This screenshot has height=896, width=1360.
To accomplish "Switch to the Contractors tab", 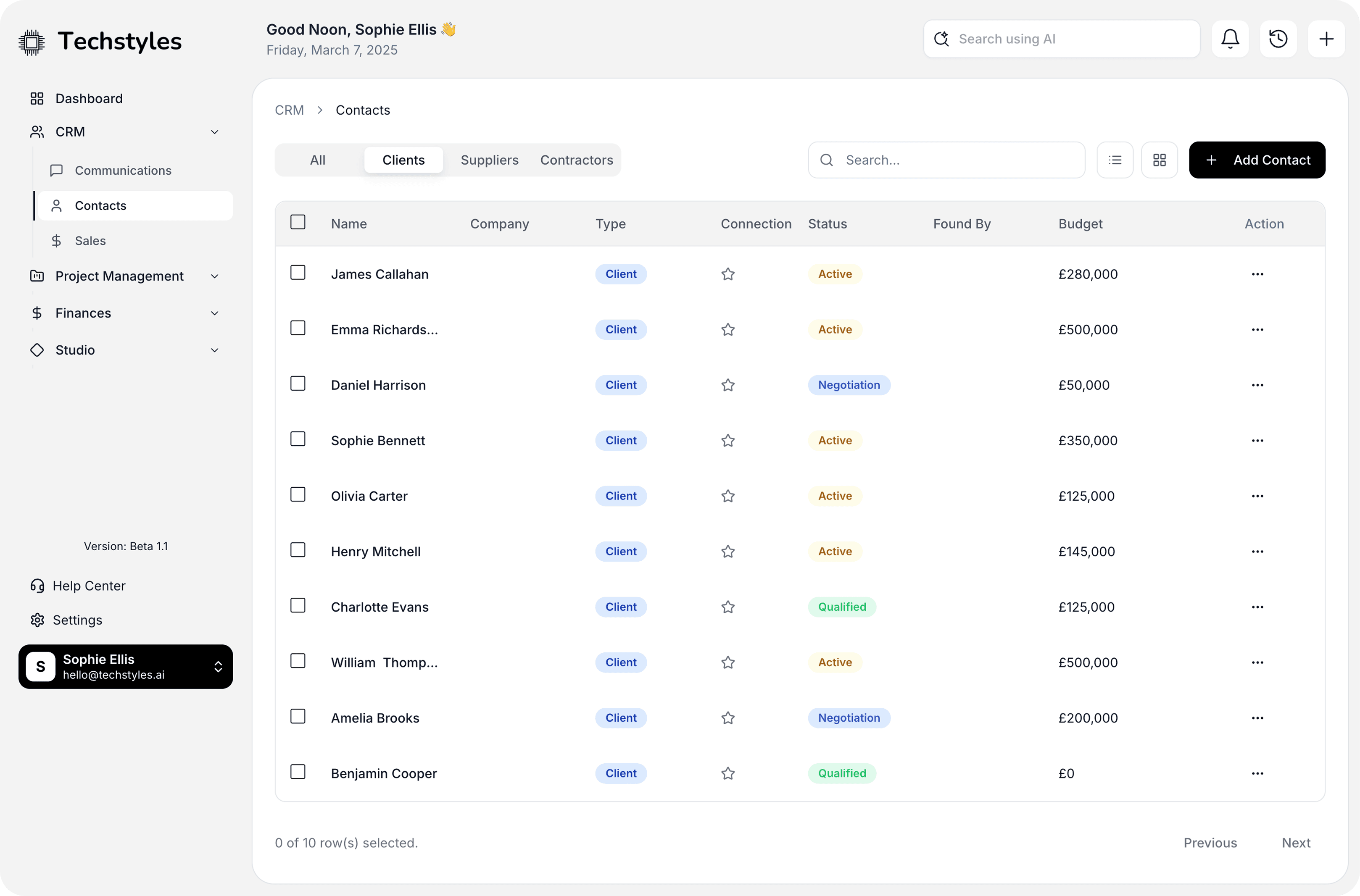I will tap(576, 160).
